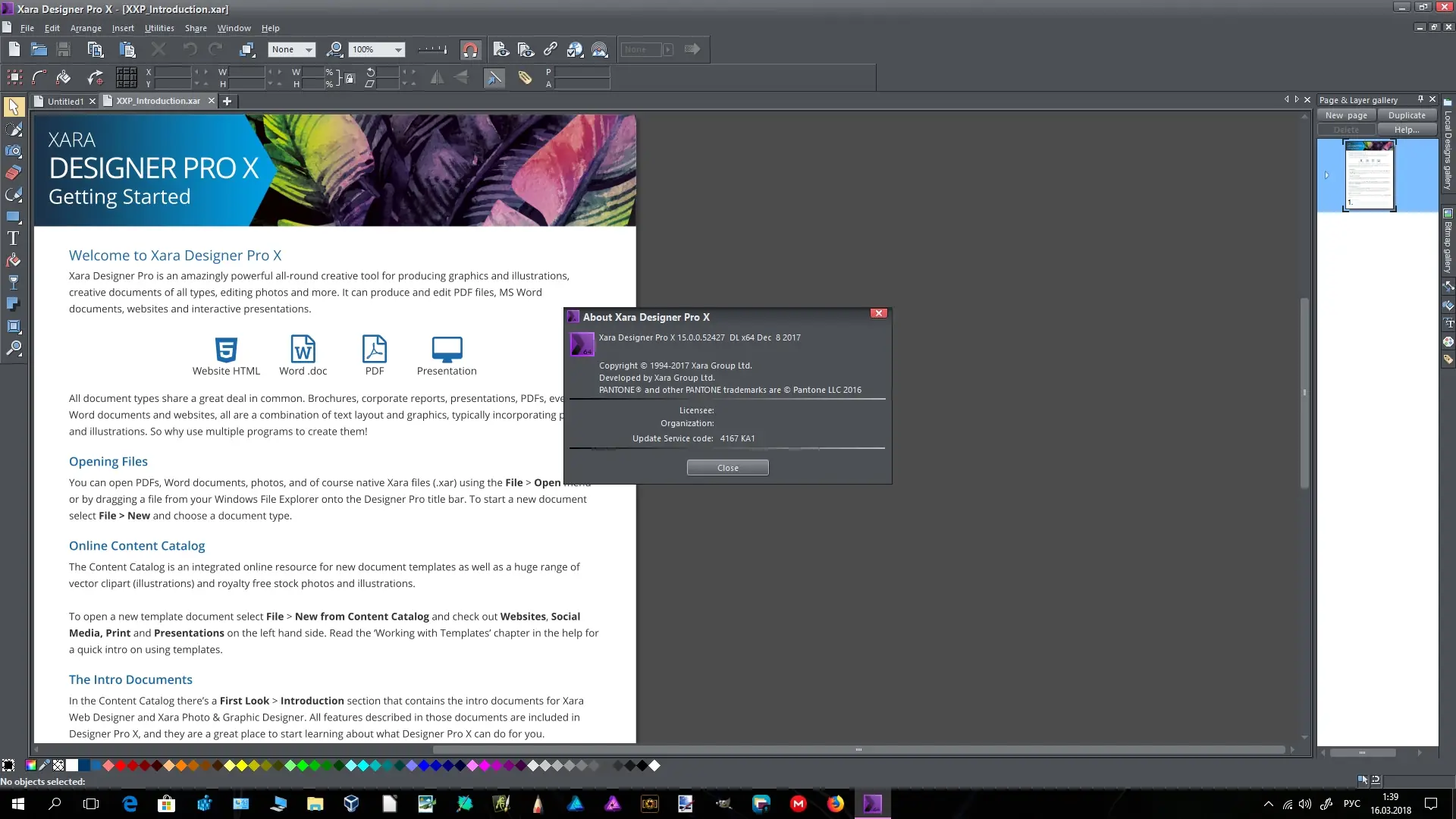Open the zoom percentage dropdown
The height and width of the screenshot is (819, 1456).
click(x=398, y=50)
